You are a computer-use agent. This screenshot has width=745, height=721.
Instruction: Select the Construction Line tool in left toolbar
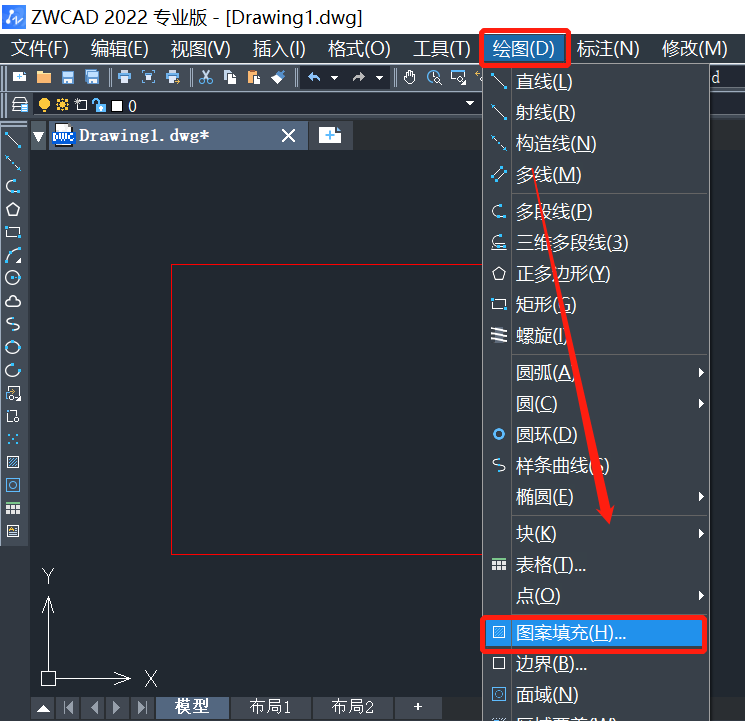point(13,163)
